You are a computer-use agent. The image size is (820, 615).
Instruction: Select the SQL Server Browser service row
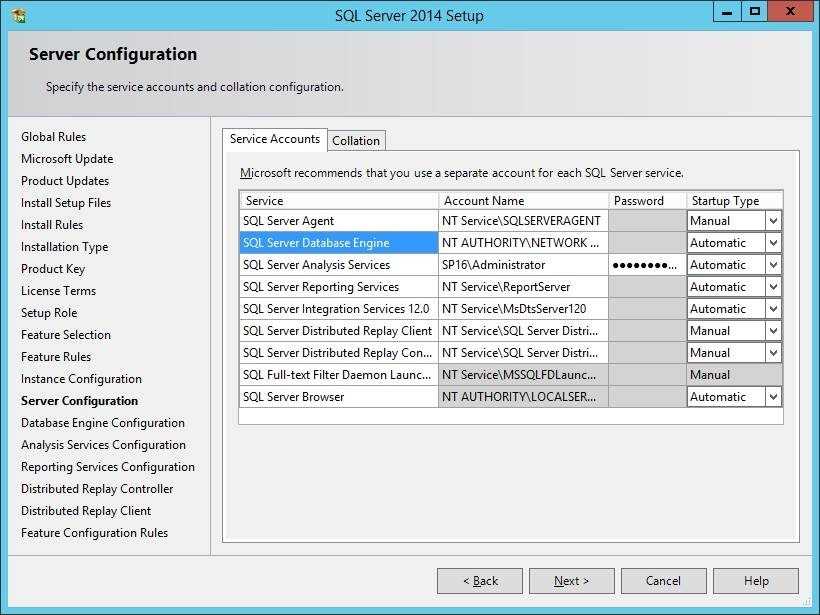(x=338, y=396)
